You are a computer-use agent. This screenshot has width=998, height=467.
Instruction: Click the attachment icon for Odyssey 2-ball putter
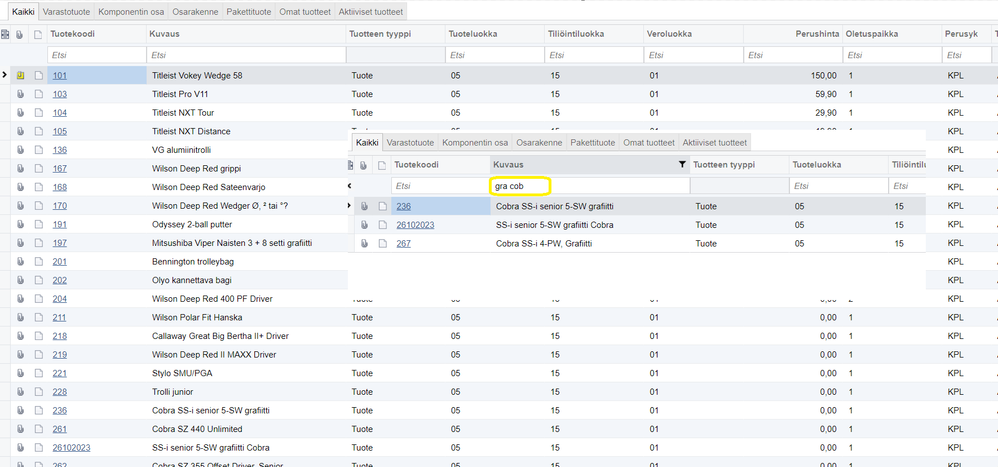(x=20, y=224)
